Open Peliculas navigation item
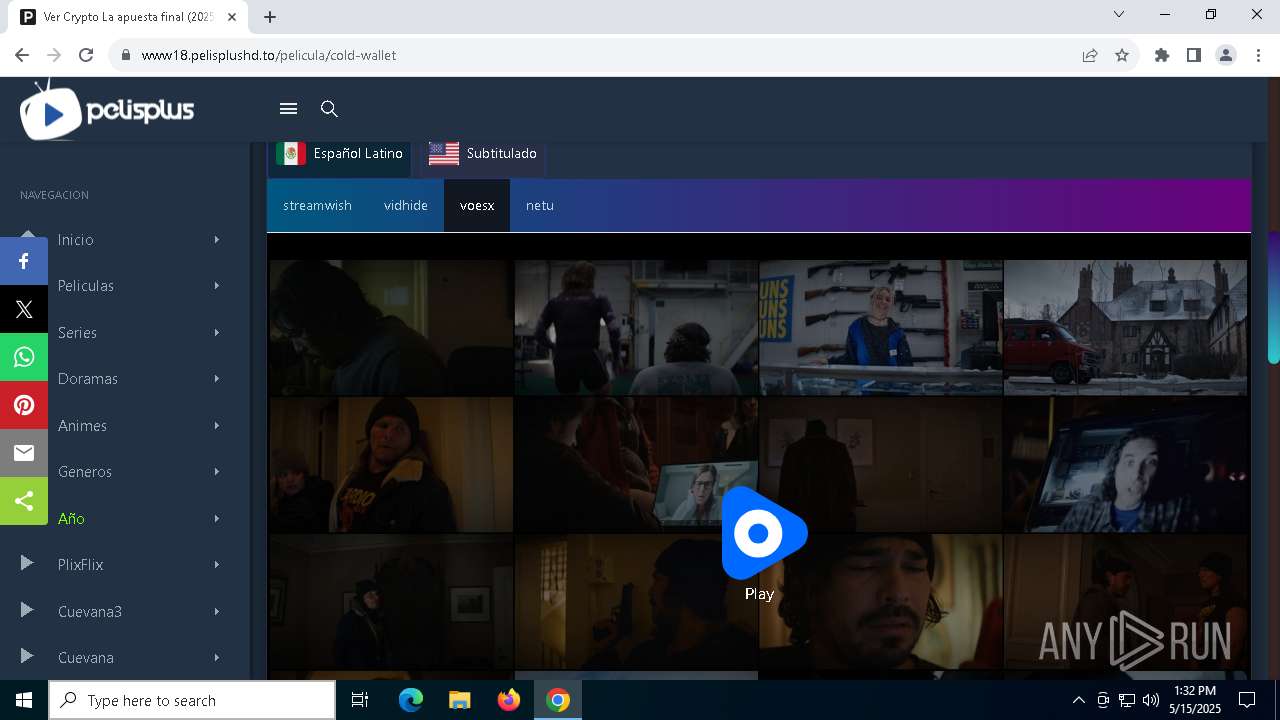The image size is (1280, 720). point(86,286)
